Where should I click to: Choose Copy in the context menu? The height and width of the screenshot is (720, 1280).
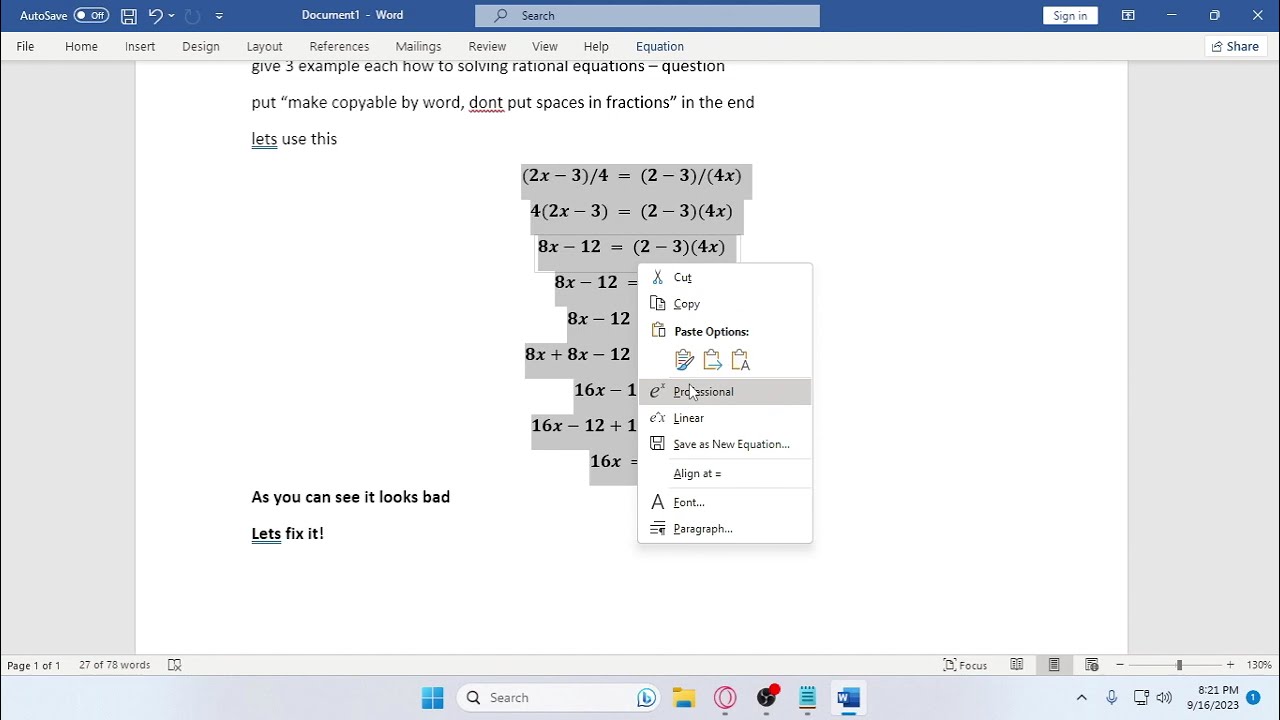pos(725,304)
